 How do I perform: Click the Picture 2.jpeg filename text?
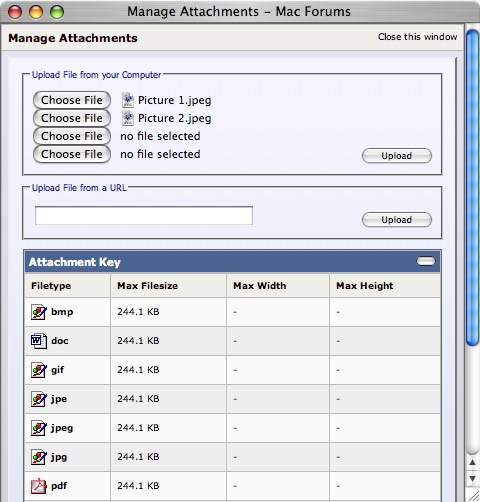coord(175,118)
